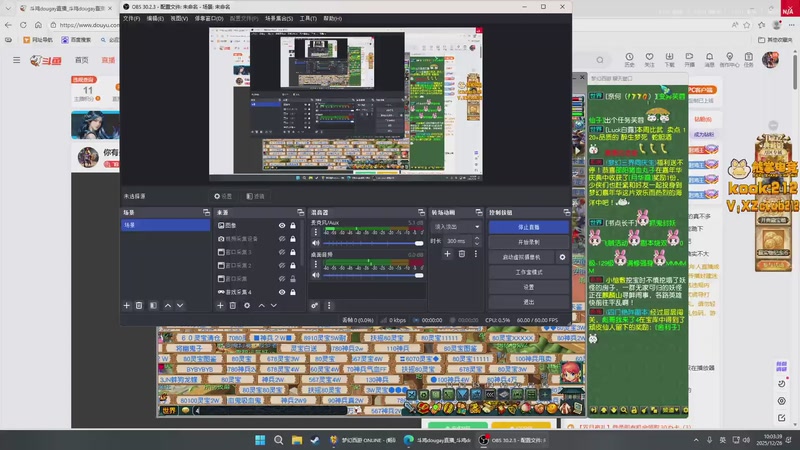Open the Douyu hamburger menu in browser
The width and height of the screenshot is (800, 450).
16,60
